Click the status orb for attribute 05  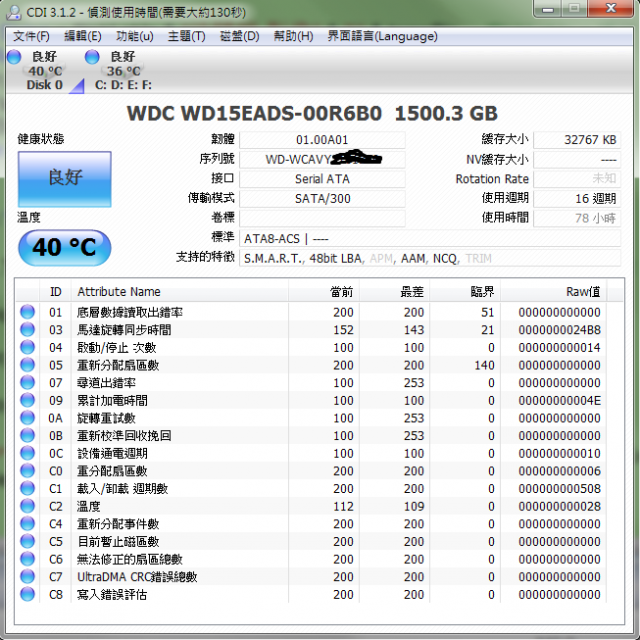(x=27, y=364)
